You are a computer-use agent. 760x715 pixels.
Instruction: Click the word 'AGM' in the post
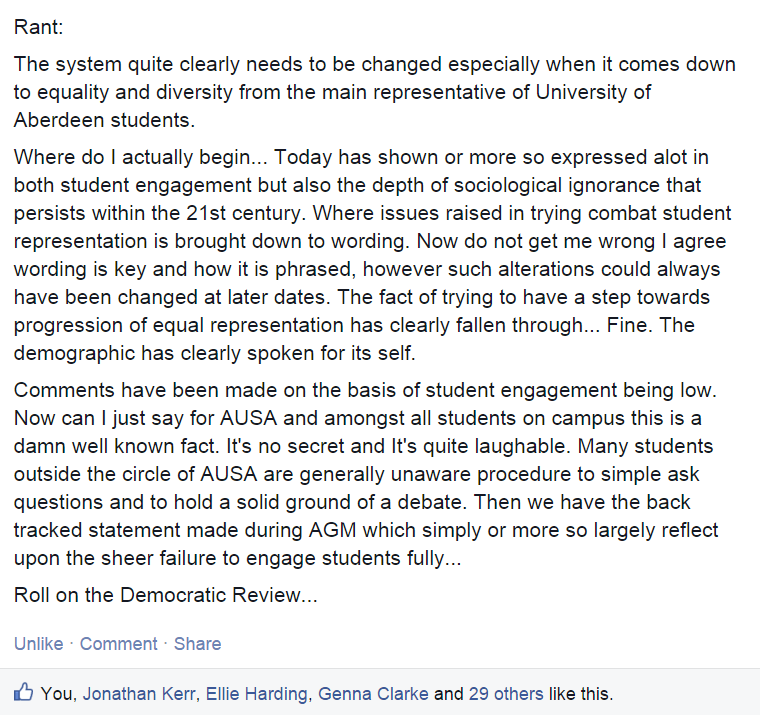(x=332, y=530)
